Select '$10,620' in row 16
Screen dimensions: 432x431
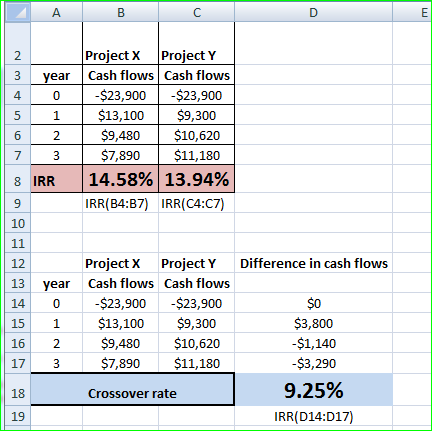pos(197,343)
